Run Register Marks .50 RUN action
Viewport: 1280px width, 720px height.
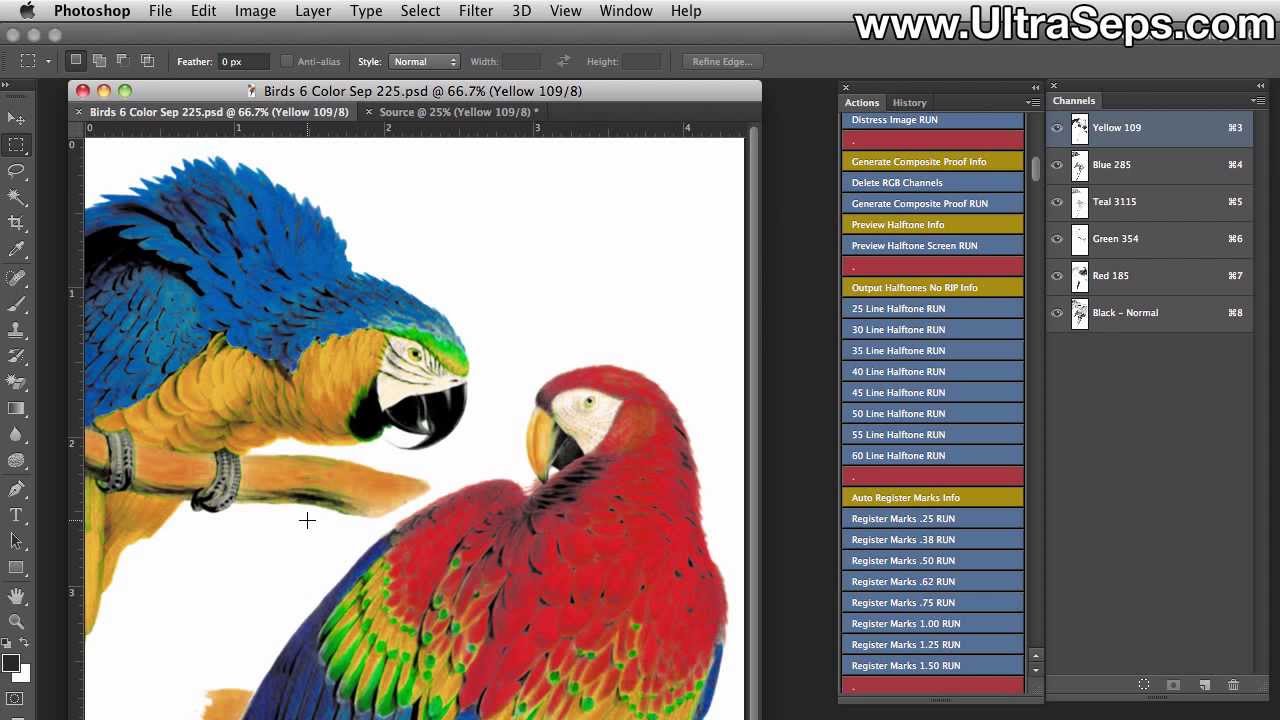(933, 561)
